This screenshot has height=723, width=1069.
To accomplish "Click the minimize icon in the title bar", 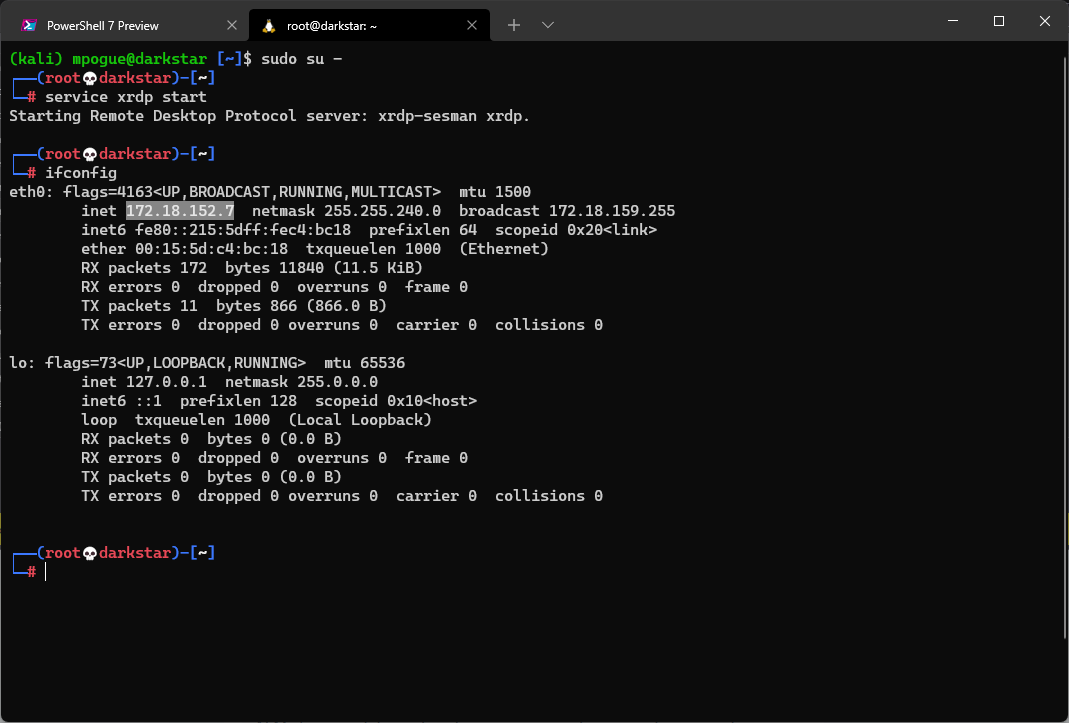I will [952, 20].
